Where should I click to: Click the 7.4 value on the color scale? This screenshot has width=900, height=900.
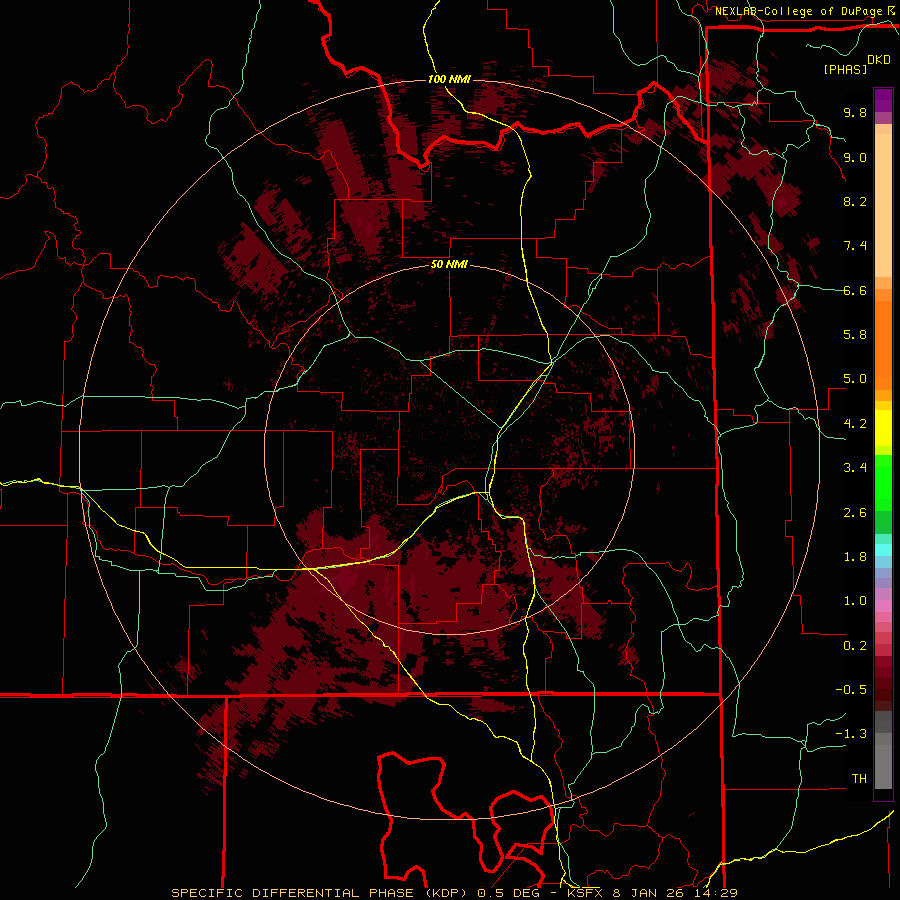pyautogui.click(x=855, y=246)
